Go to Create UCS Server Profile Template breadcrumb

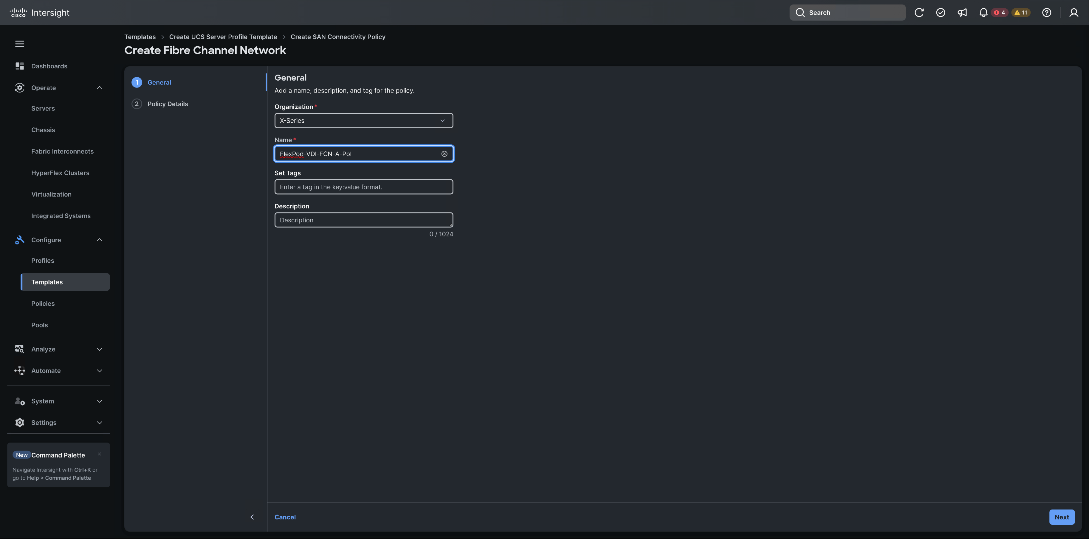pos(223,37)
